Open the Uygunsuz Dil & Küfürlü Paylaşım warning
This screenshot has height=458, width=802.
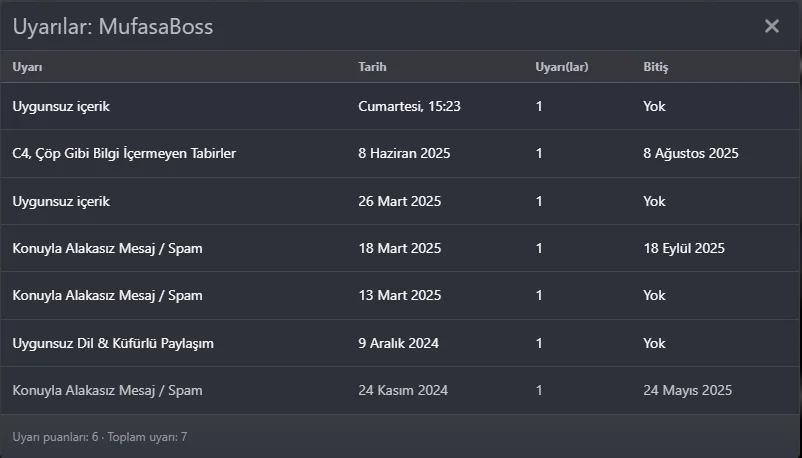pos(113,343)
